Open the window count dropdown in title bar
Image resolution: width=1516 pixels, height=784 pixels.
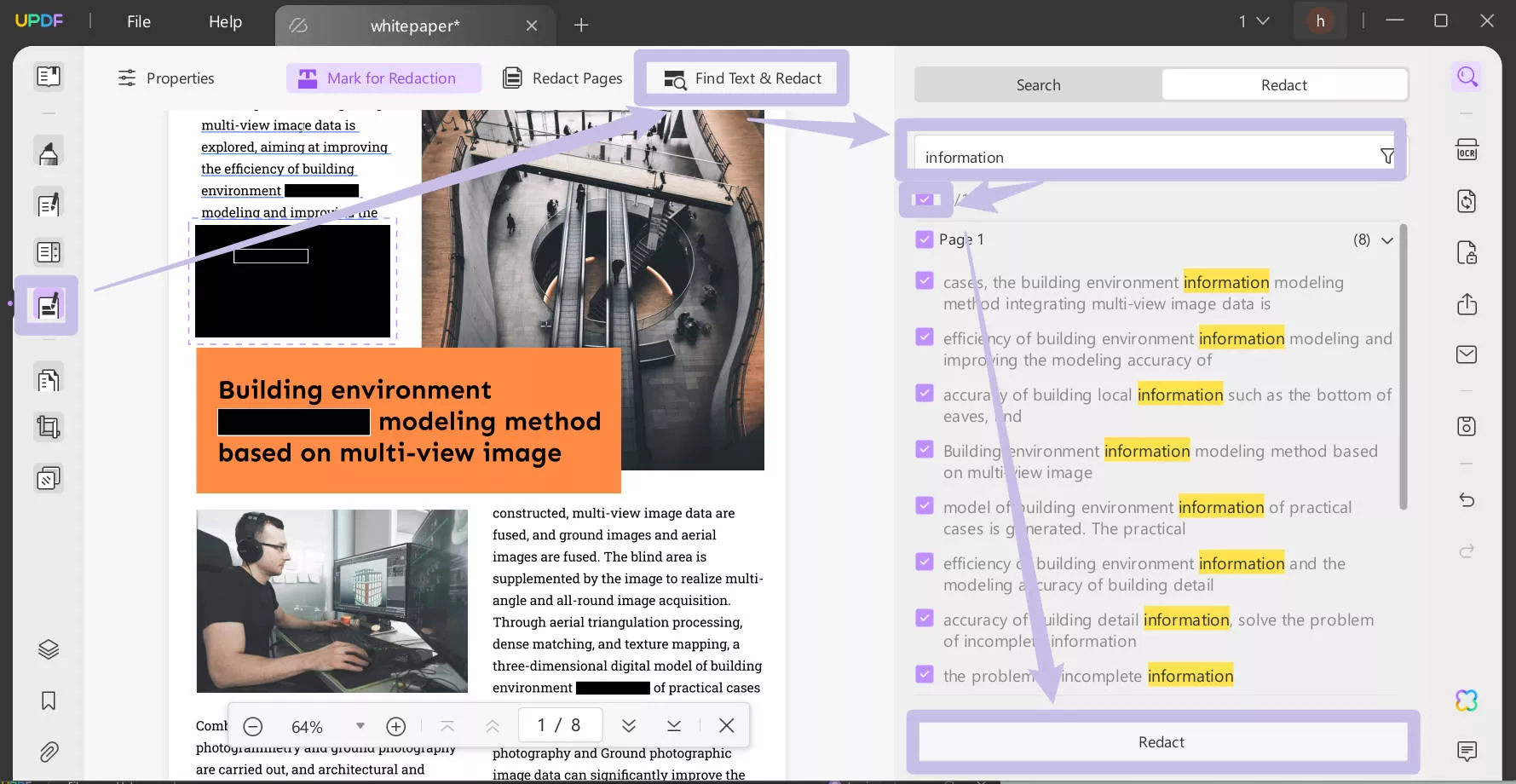[x=1254, y=21]
